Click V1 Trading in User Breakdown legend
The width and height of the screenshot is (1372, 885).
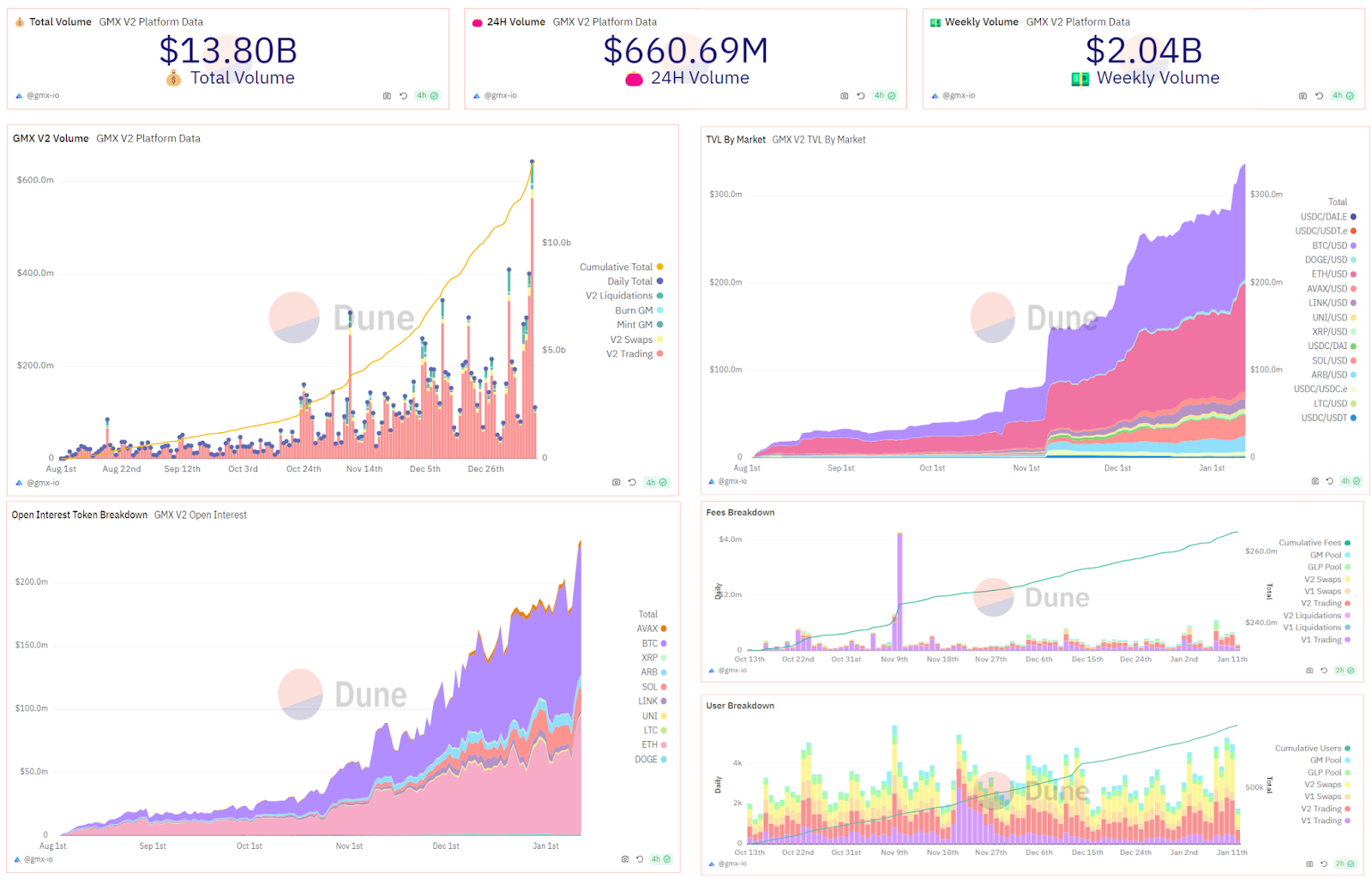tap(1326, 821)
